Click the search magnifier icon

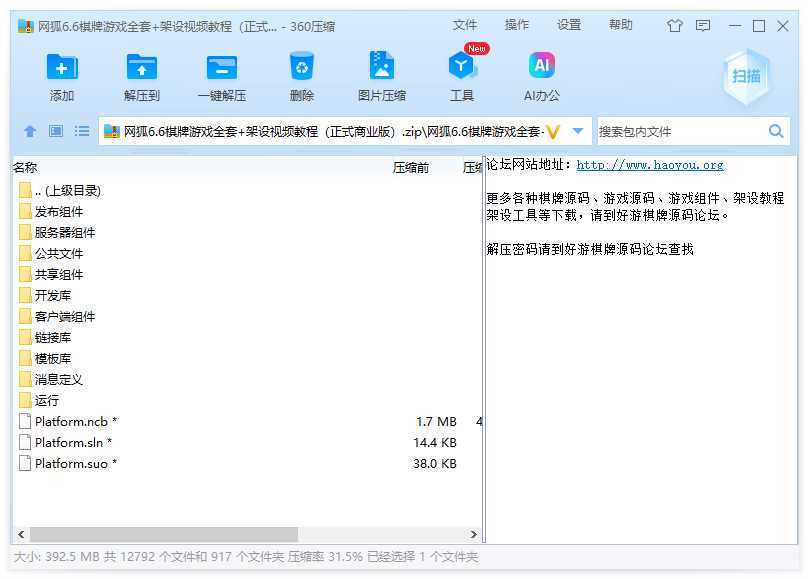pyautogui.click(x=776, y=131)
